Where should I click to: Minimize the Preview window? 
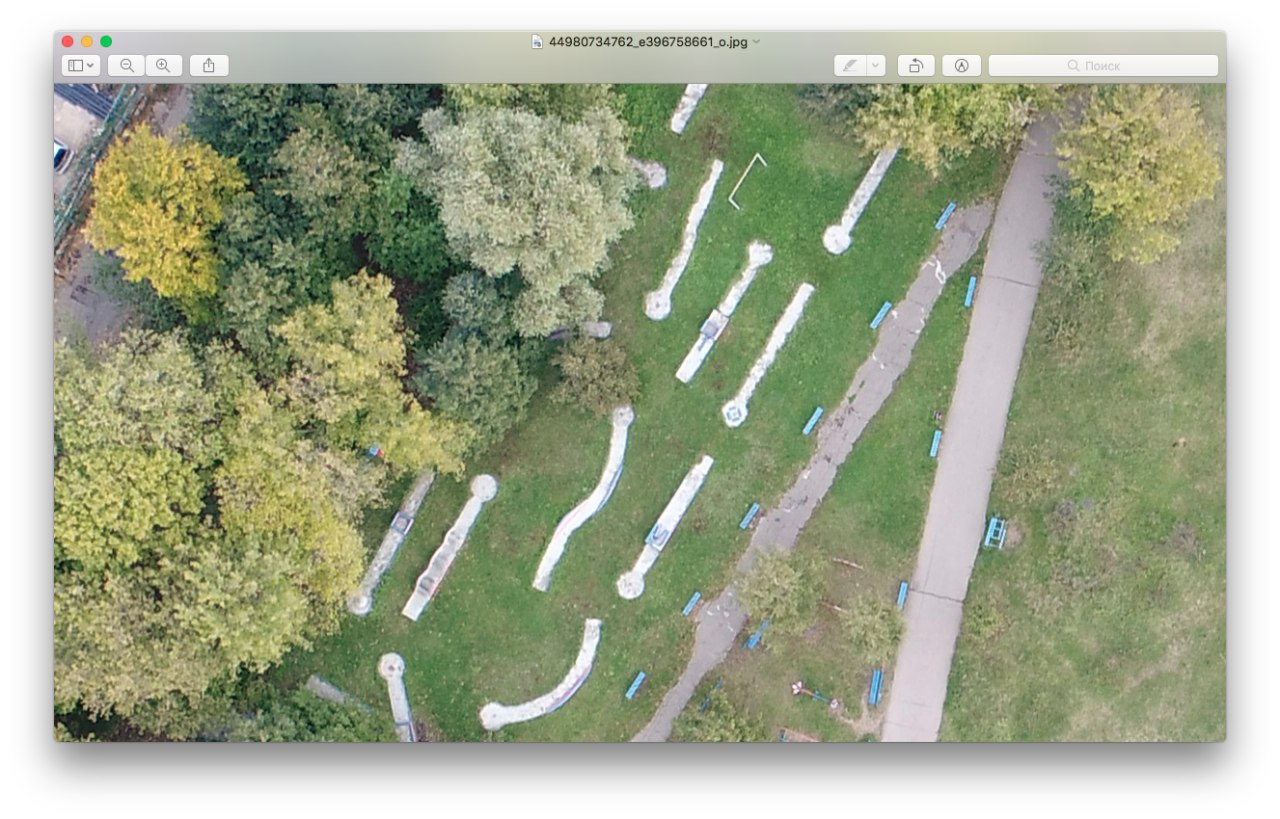(x=87, y=41)
